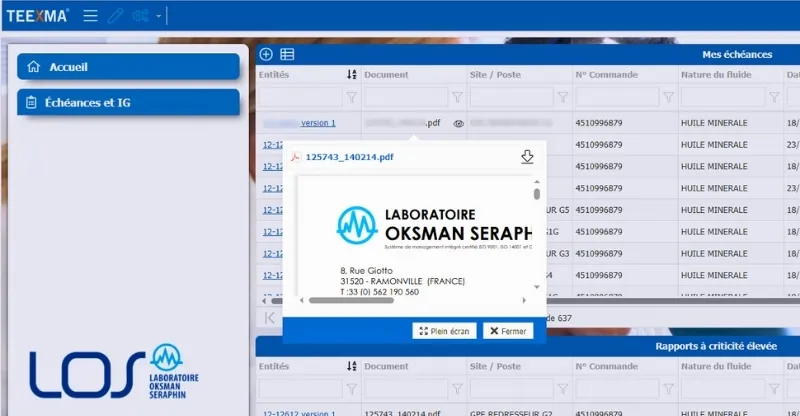This screenshot has width=800, height=416.
Task: Expand the dropdown arrow beside gears icon
Action: (158, 16)
